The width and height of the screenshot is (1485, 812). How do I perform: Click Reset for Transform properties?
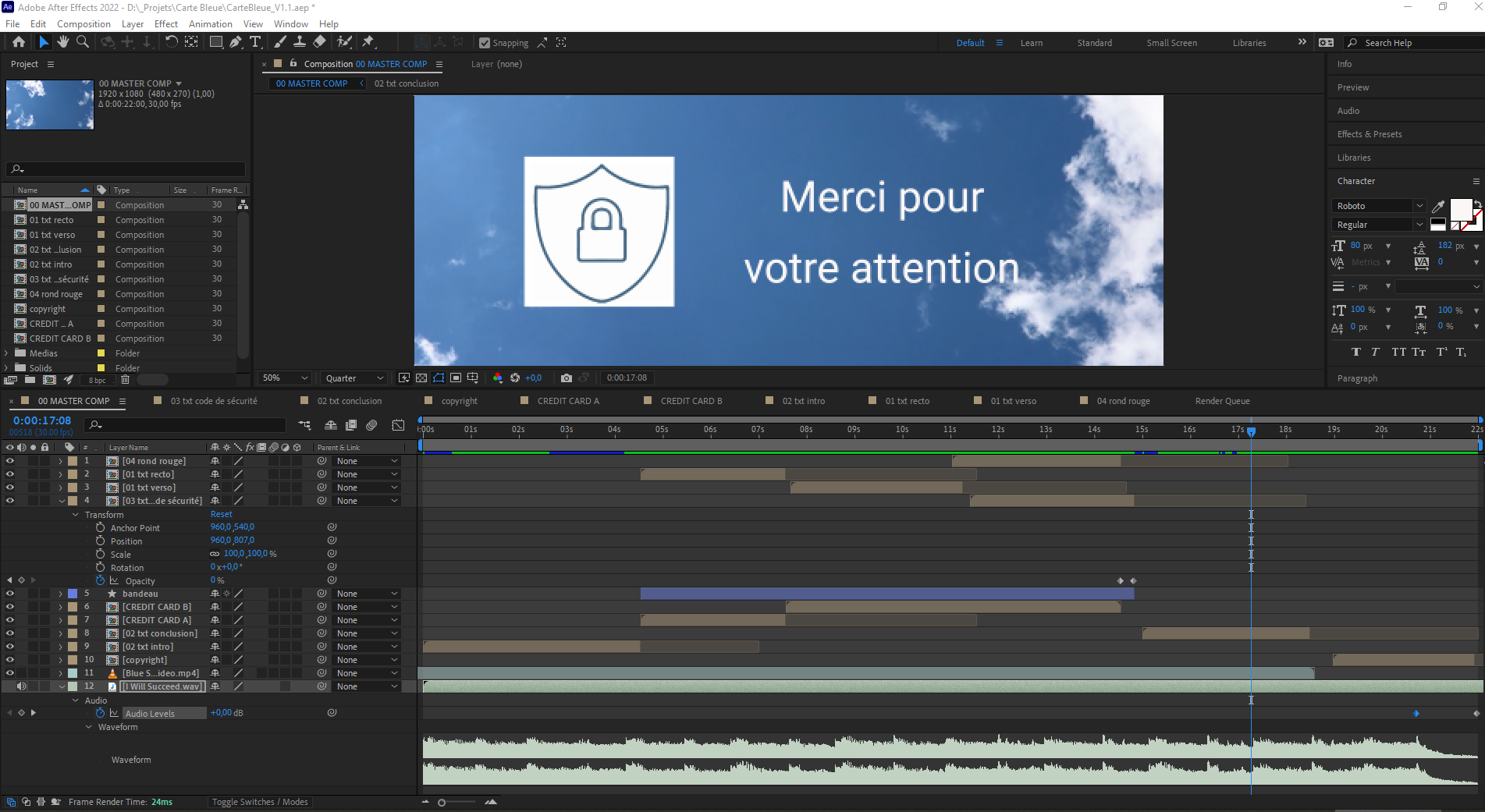pyautogui.click(x=221, y=515)
